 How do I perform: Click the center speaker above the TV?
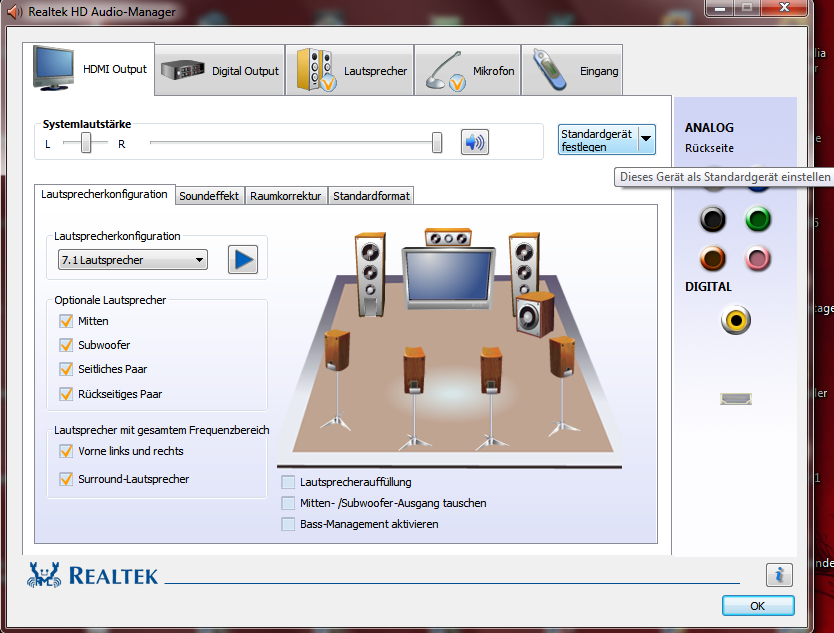(x=448, y=237)
